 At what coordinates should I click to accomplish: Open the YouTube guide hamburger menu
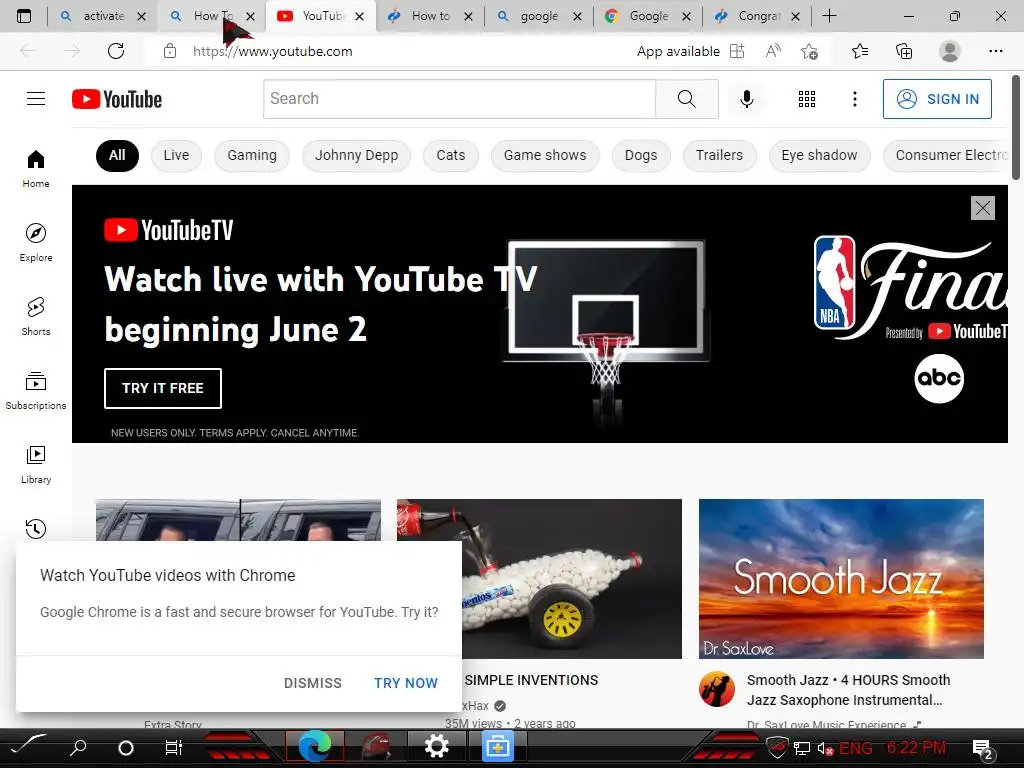pyautogui.click(x=36, y=99)
